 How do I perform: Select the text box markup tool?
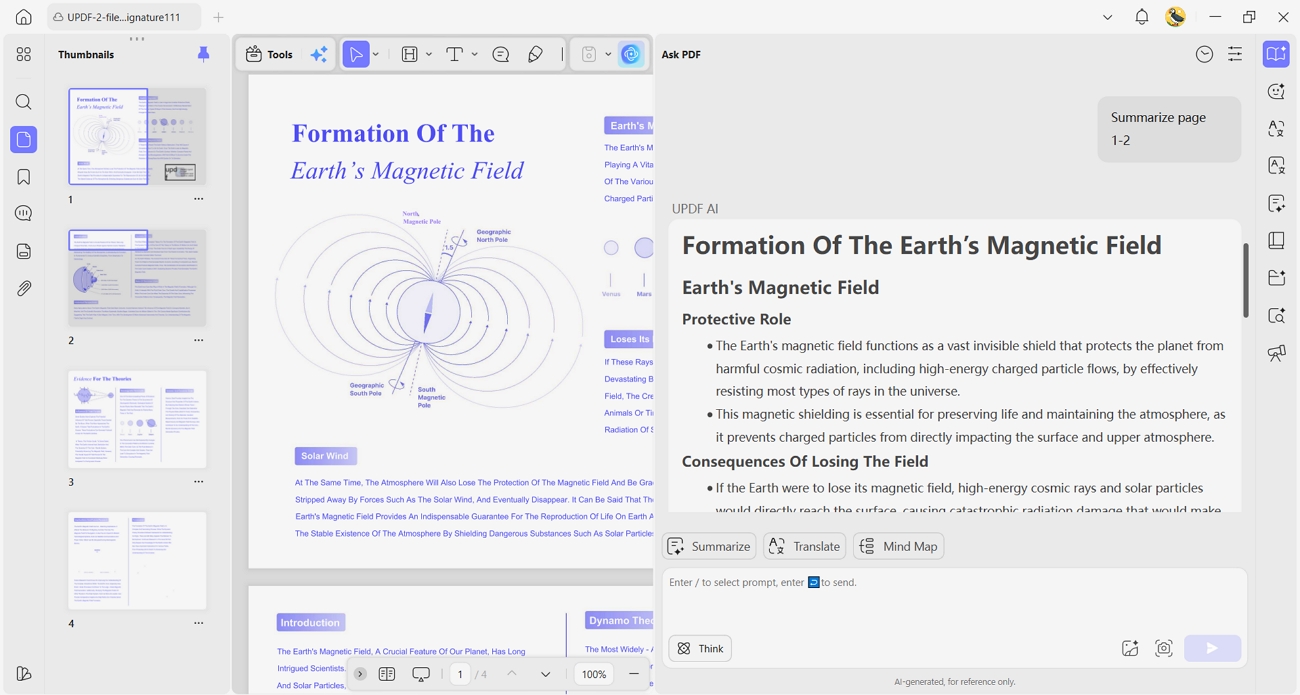(410, 54)
